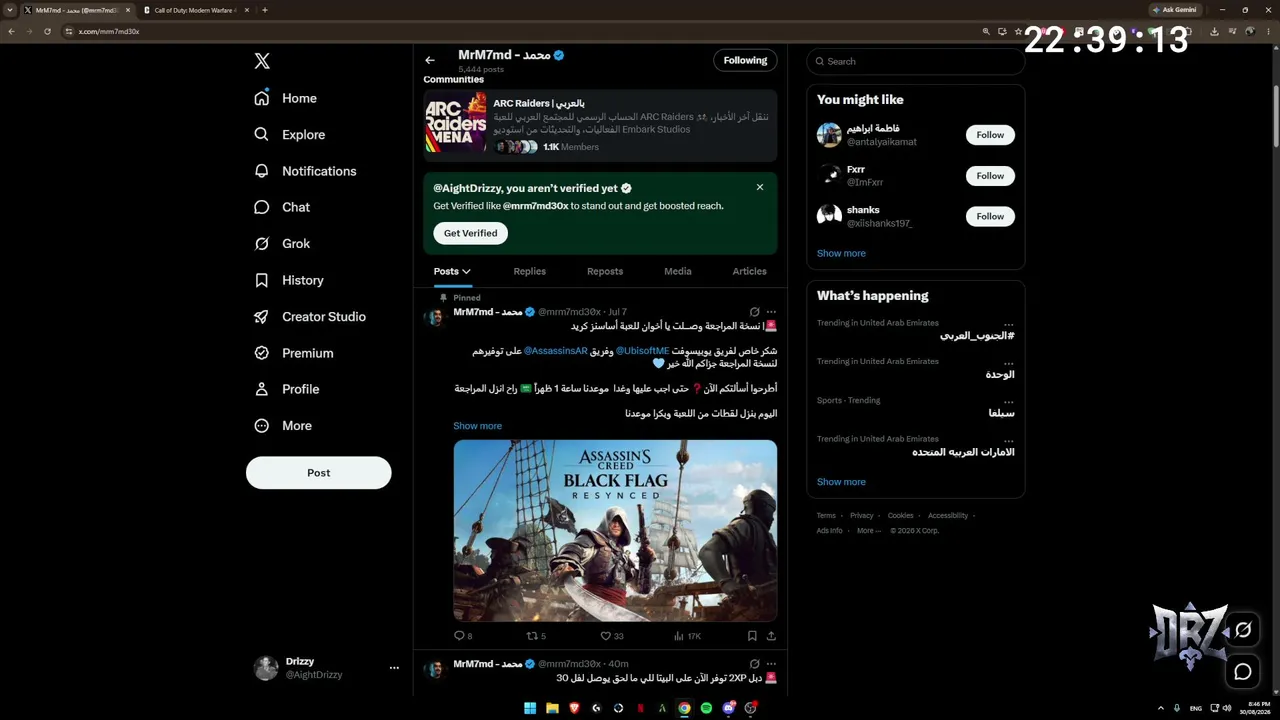Open History in the sidebar
The width and height of the screenshot is (1280, 720).
click(x=289, y=280)
